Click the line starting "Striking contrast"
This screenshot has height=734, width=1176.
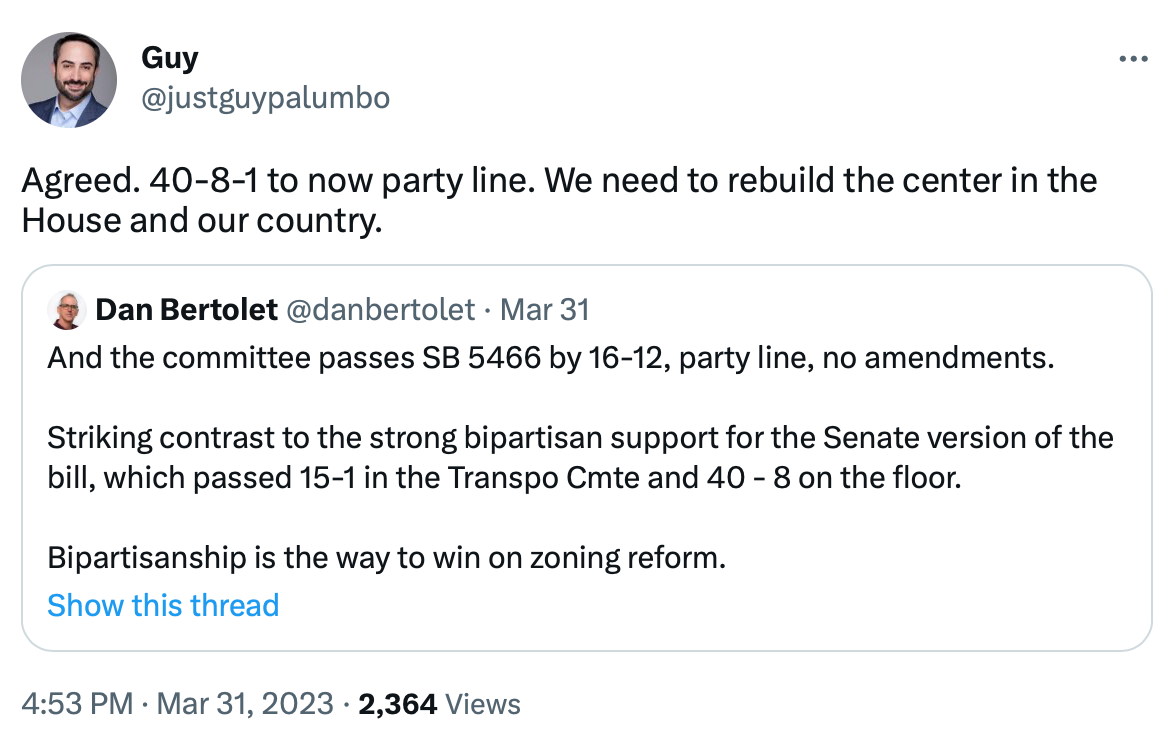(x=580, y=438)
